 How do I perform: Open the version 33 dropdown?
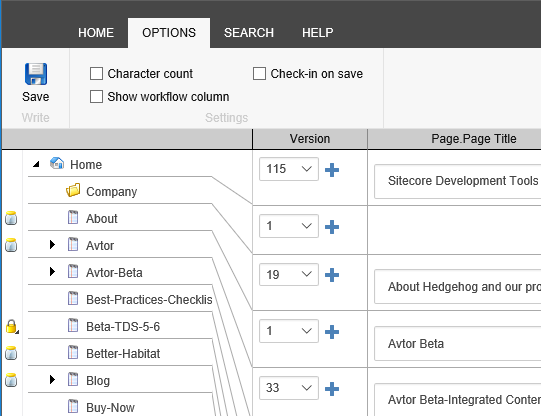pos(289,388)
